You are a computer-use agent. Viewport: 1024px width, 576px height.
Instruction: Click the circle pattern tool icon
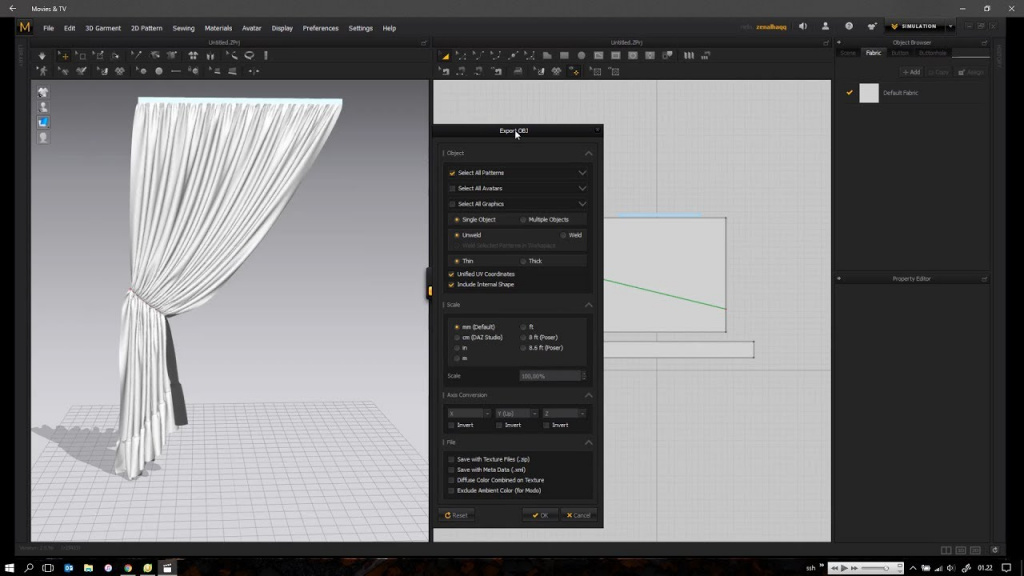tap(581, 56)
